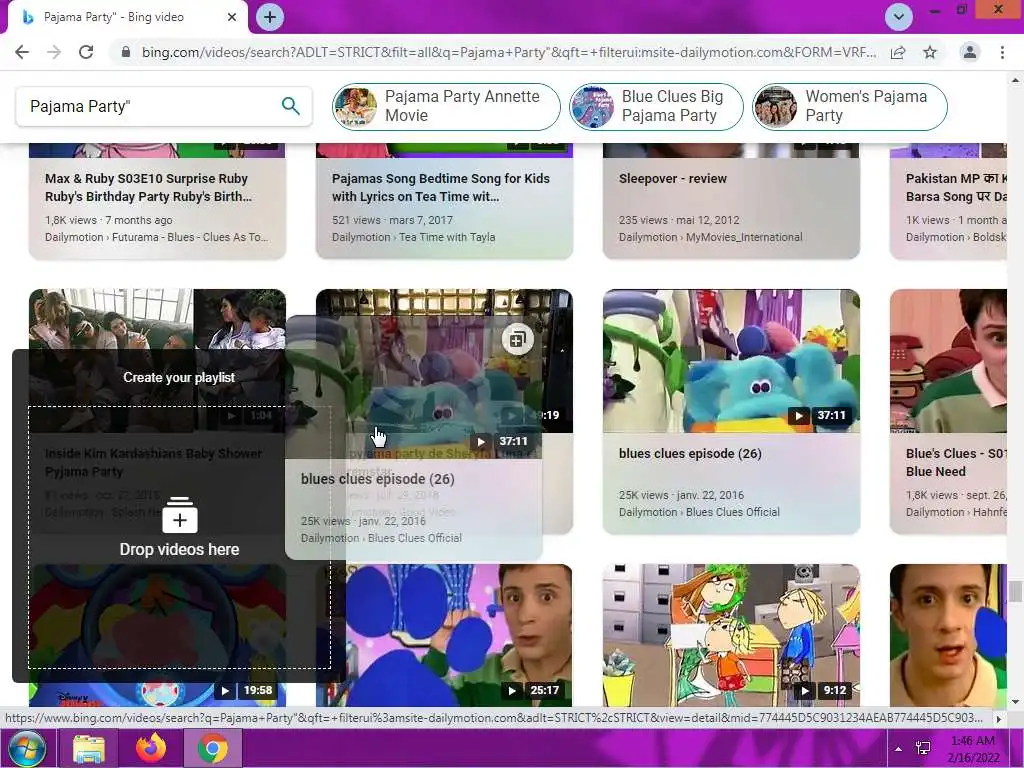
Task: Click the page vertical scrollbar thumb
Action: pos(1014,591)
